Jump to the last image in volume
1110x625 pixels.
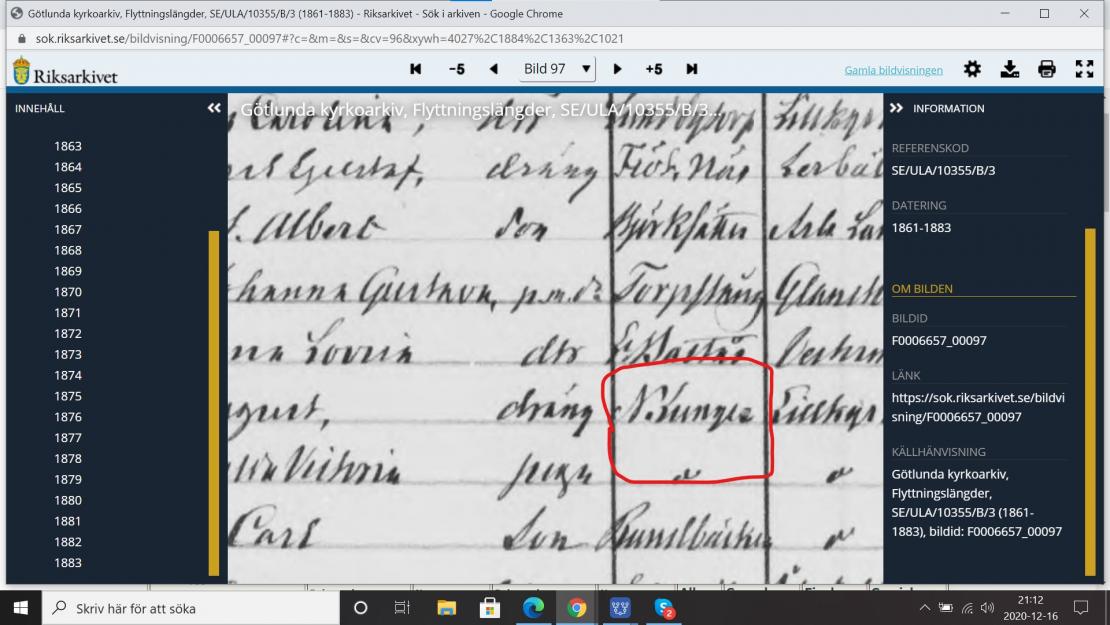692,69
